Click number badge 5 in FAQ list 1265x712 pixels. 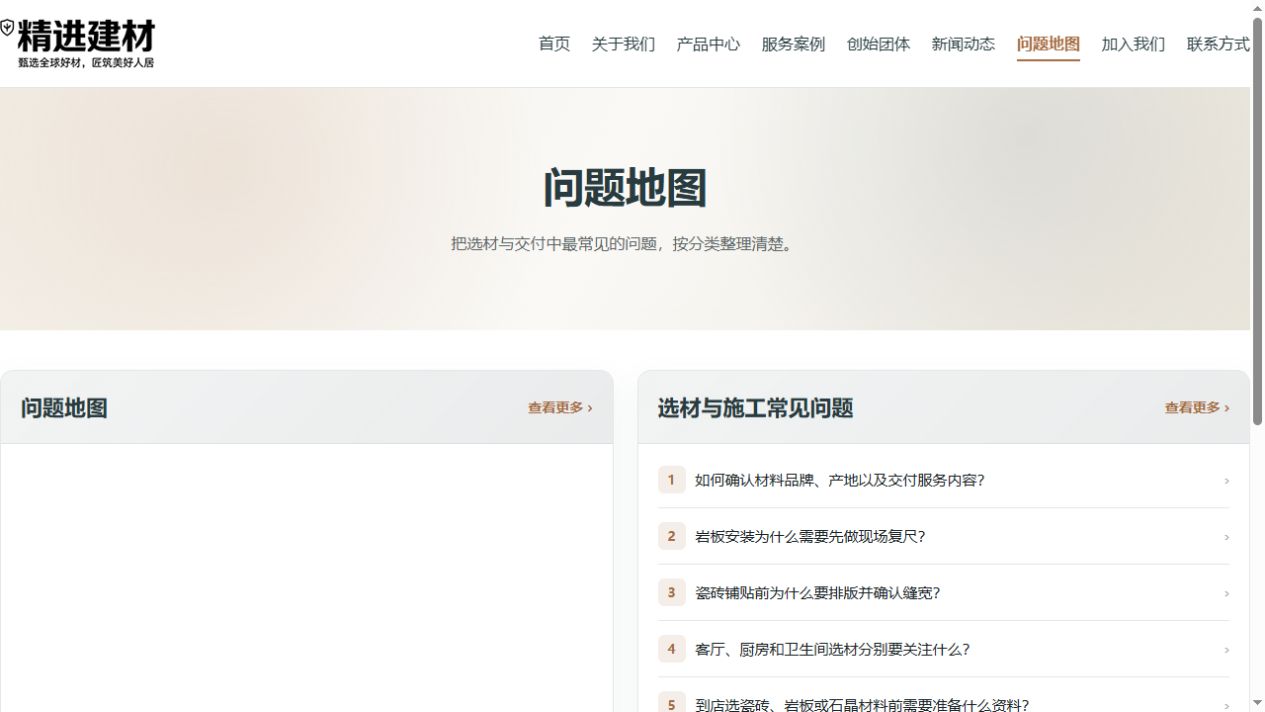[x=671, y=704]
